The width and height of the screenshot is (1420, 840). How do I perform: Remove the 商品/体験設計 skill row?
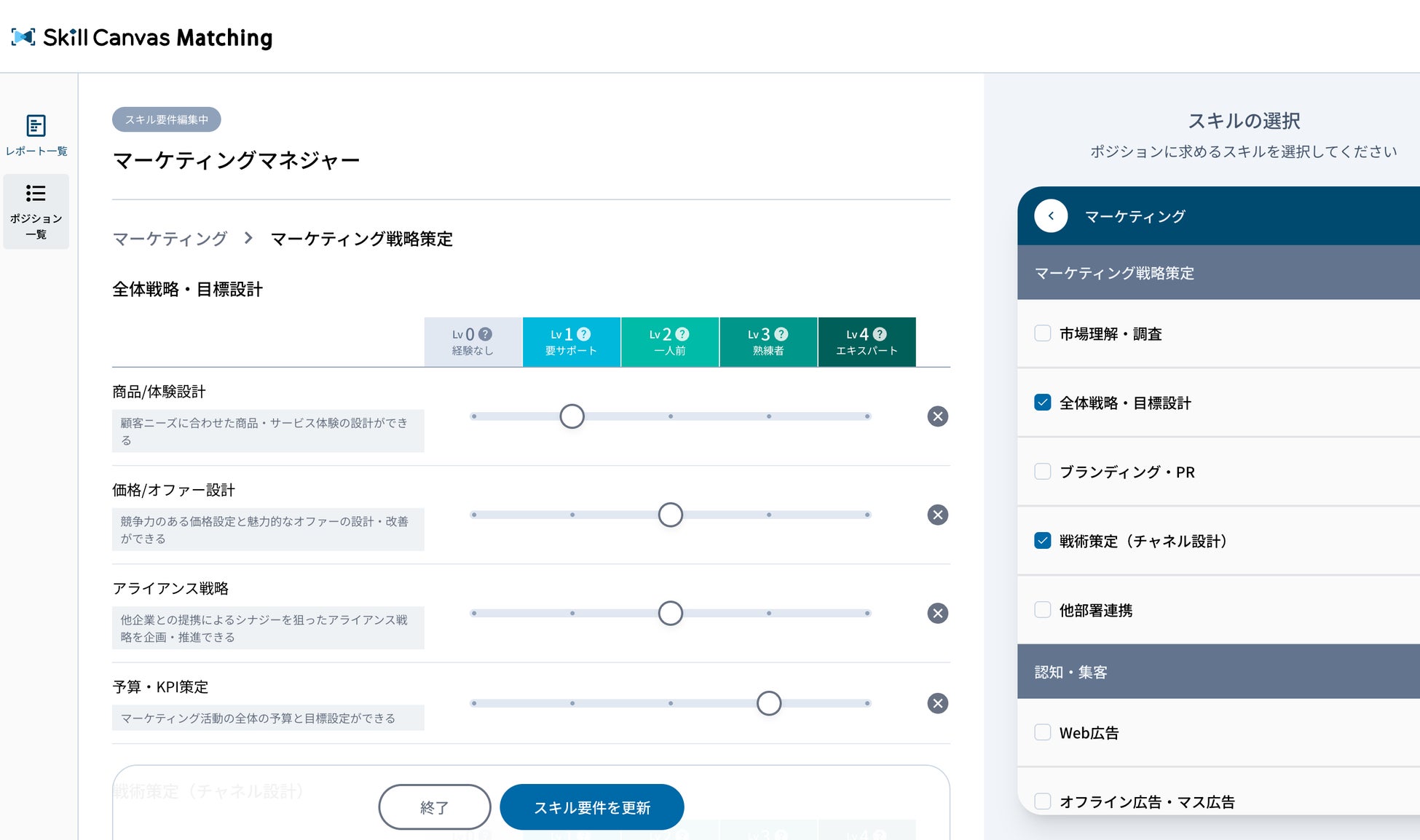[937, 416]
